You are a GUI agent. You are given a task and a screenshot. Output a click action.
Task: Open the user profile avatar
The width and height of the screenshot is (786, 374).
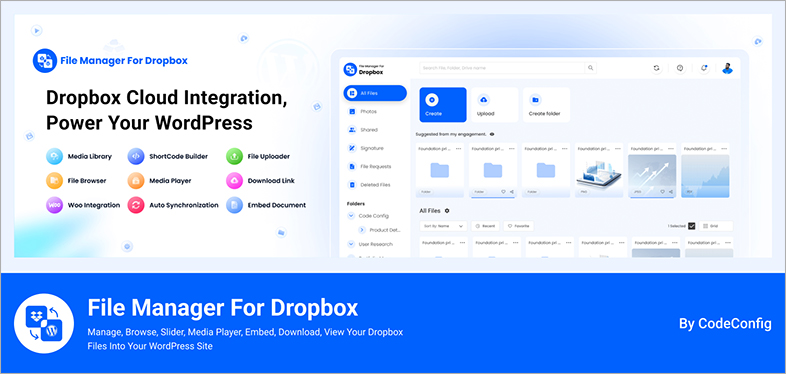pyautogui.click(x=727, y=68)
